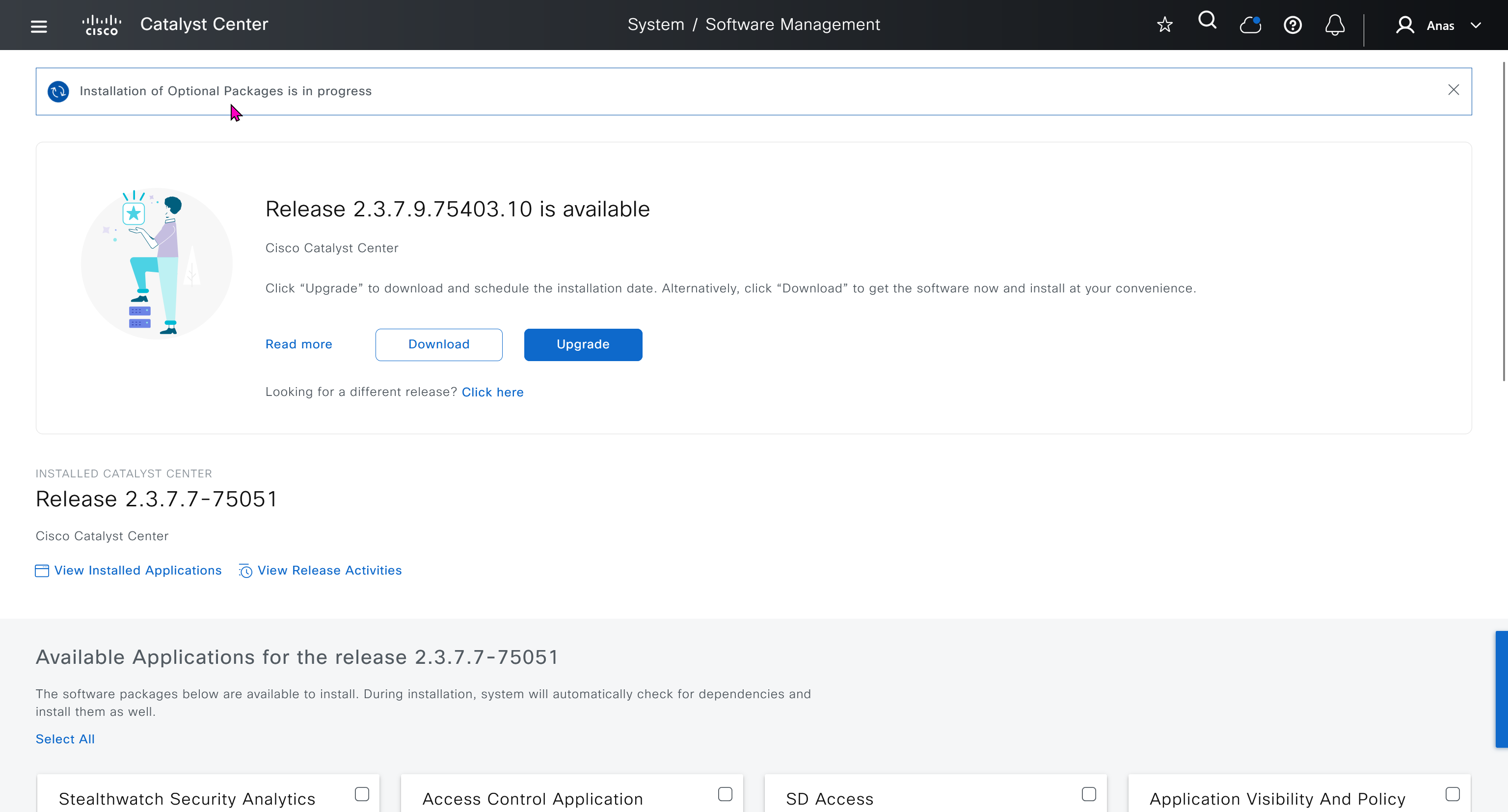Add page to favorites star icon

click(x=1165, y=25)
